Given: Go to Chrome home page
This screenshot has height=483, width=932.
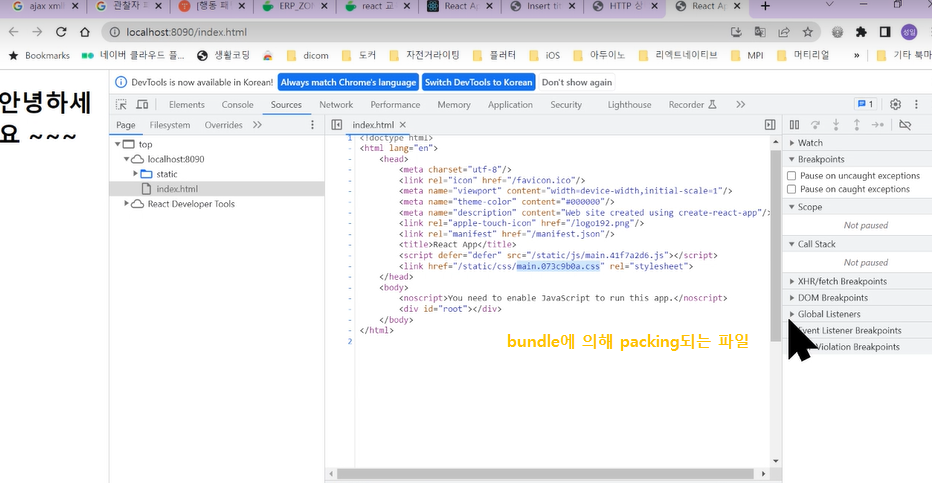Looking at the screenshot, I should [85, 32].
